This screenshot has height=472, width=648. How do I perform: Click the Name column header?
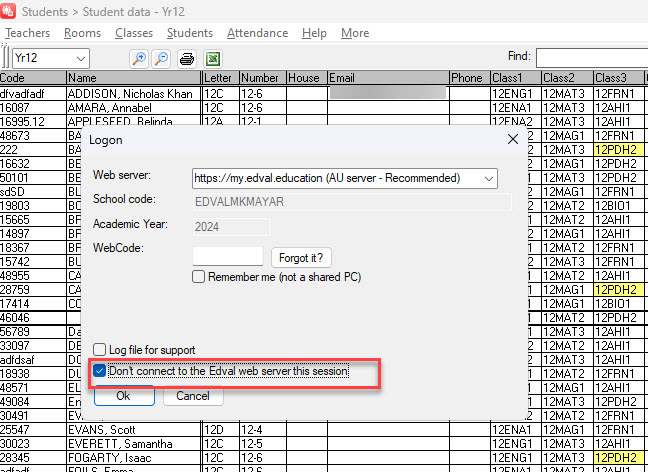(x=133, y=78)
